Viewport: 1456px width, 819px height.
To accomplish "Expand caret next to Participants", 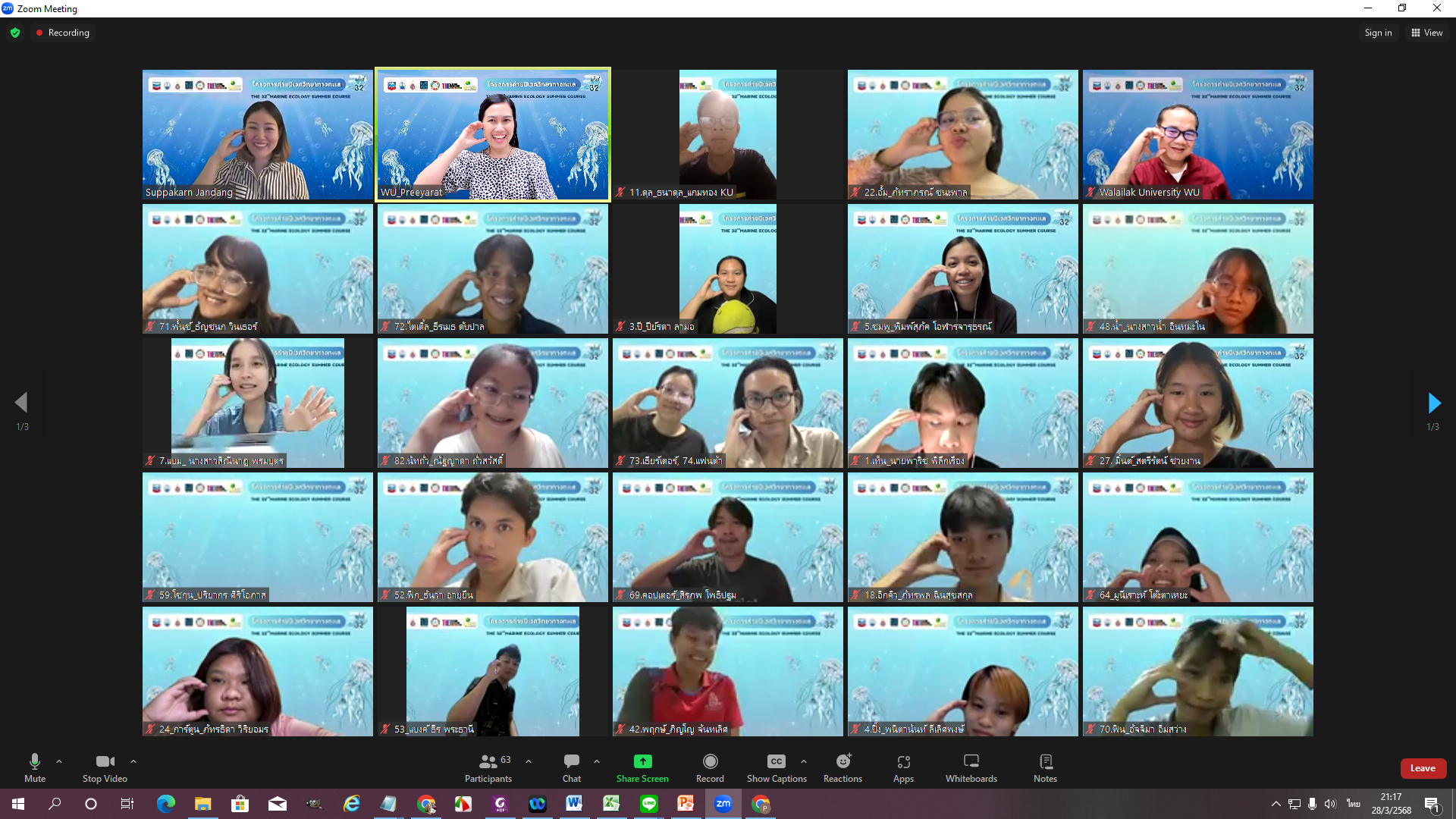I will pos(529,761).
